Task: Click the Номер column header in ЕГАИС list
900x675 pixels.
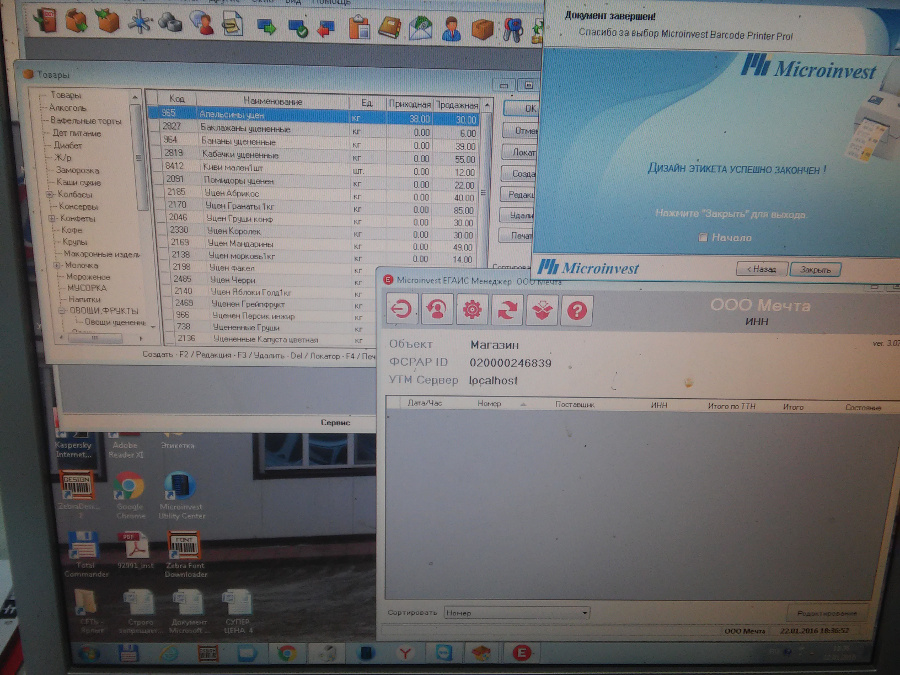Action: [x=489, y=404]
